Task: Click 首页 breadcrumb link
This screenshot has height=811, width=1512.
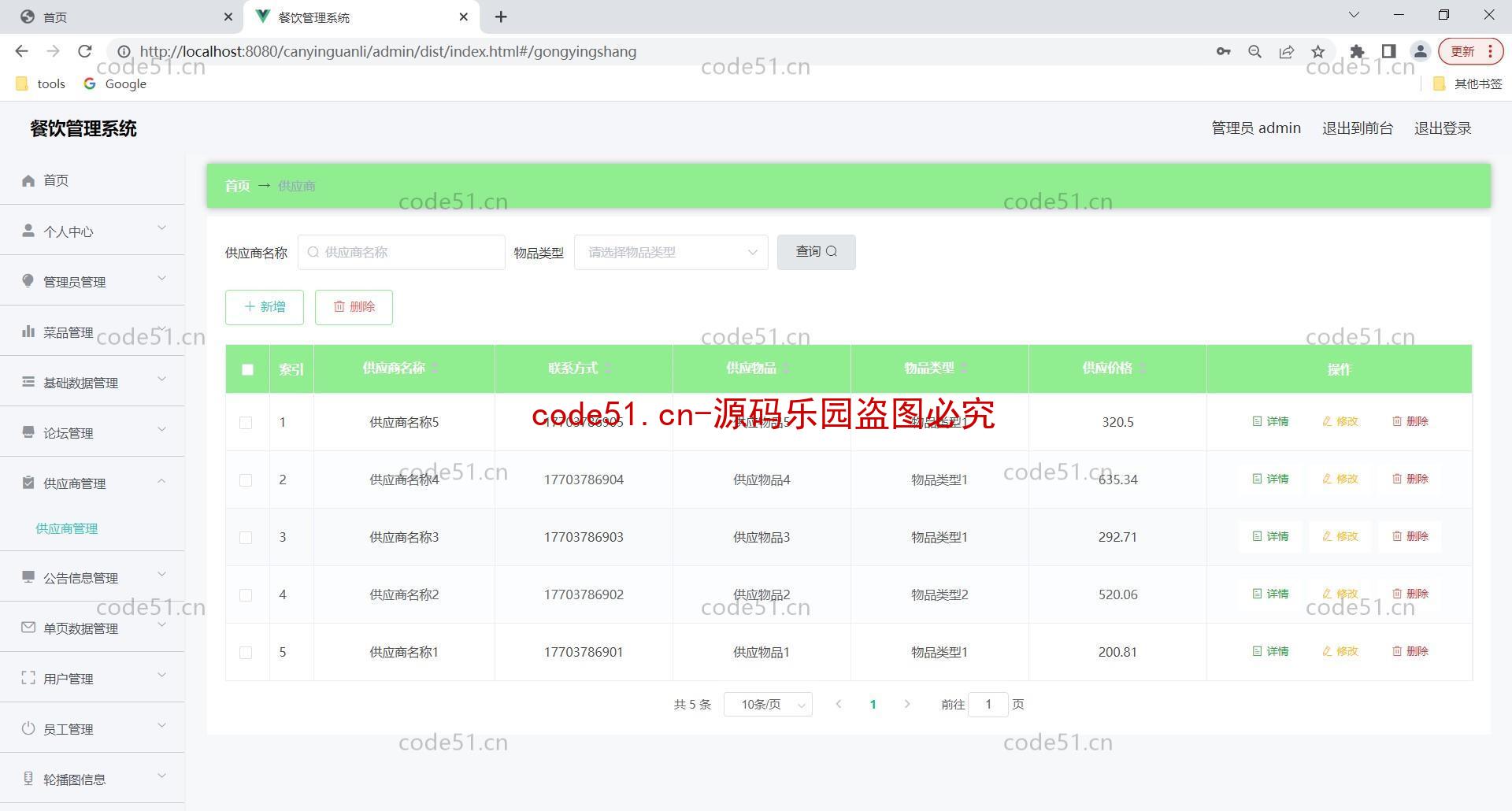Action: [x=237, y=186]
